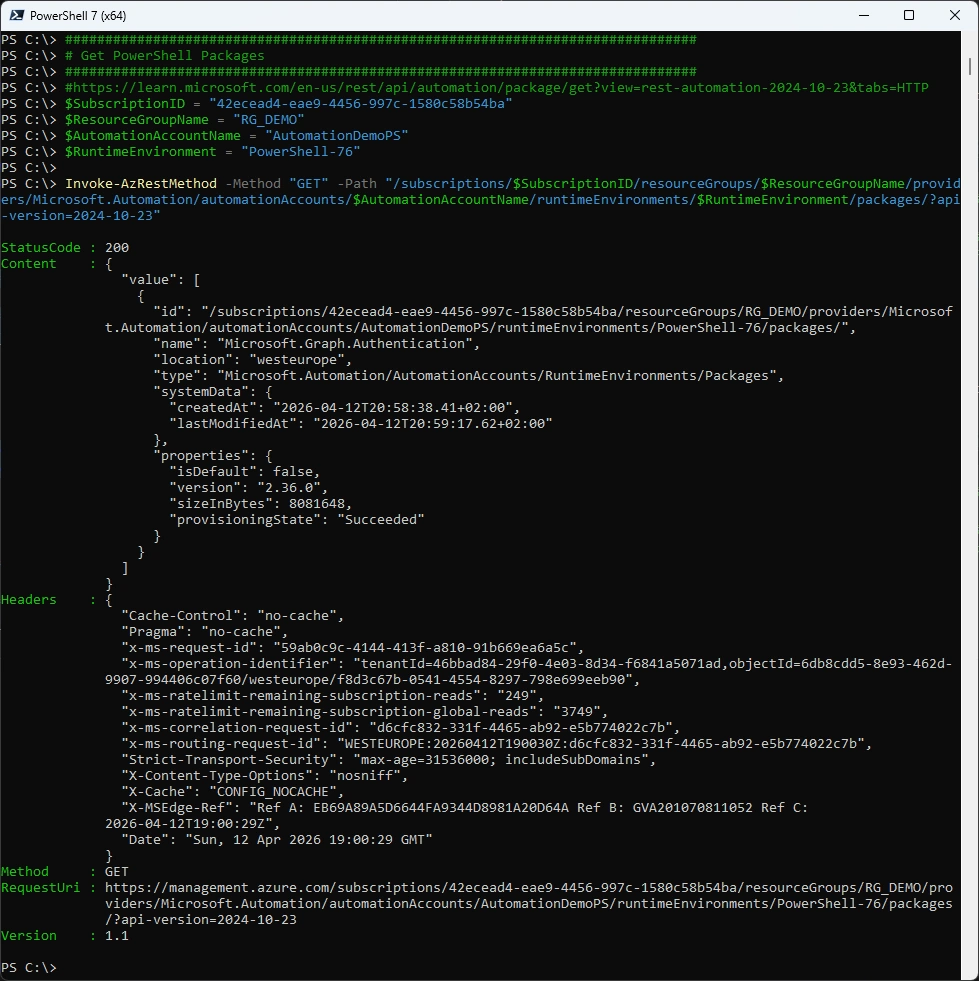The height and width of the screenshot is (981, 979).
Task: Minimize the PowerShell 7 window
Action: (863, 16)
